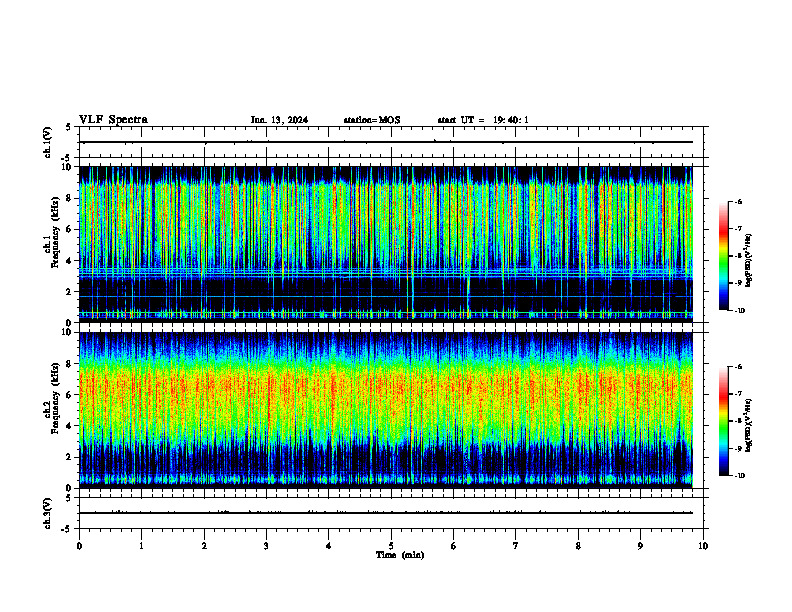Click the ch.1 spectrogram color bar
Image resolution: width=792 pixels, height=612 pixels.
tap(723, 256)
